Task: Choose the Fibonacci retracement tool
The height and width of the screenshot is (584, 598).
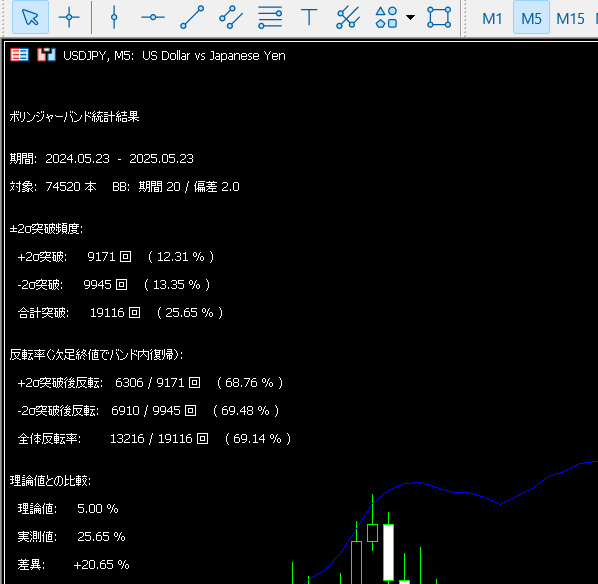Action: (x=270, y=17)
